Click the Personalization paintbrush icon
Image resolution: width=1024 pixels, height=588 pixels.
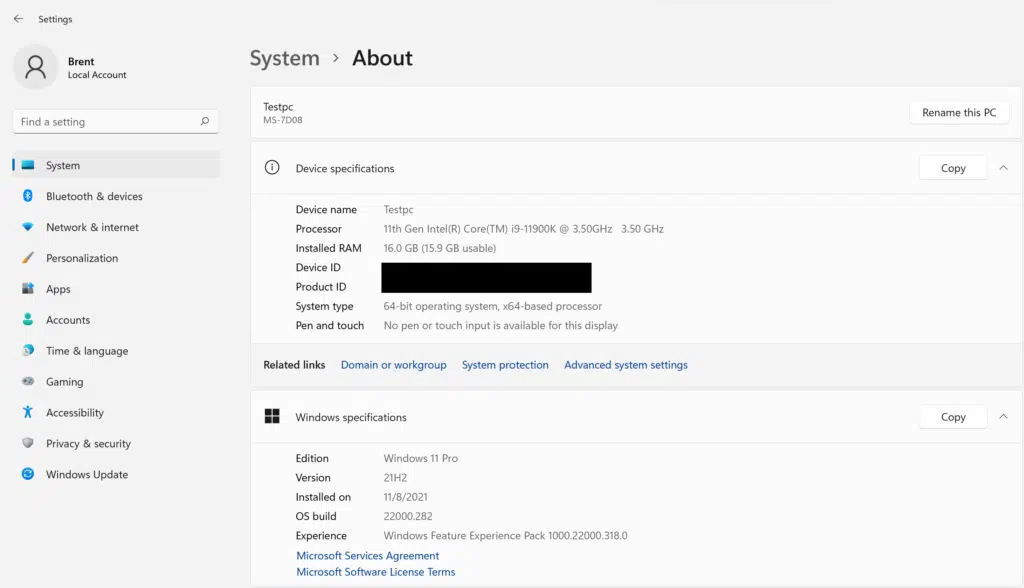tap(27, 257)
